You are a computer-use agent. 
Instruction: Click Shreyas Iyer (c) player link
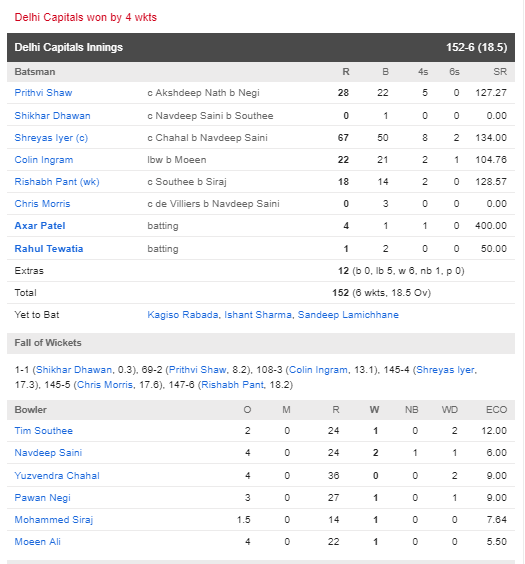(x=51, y=138)
